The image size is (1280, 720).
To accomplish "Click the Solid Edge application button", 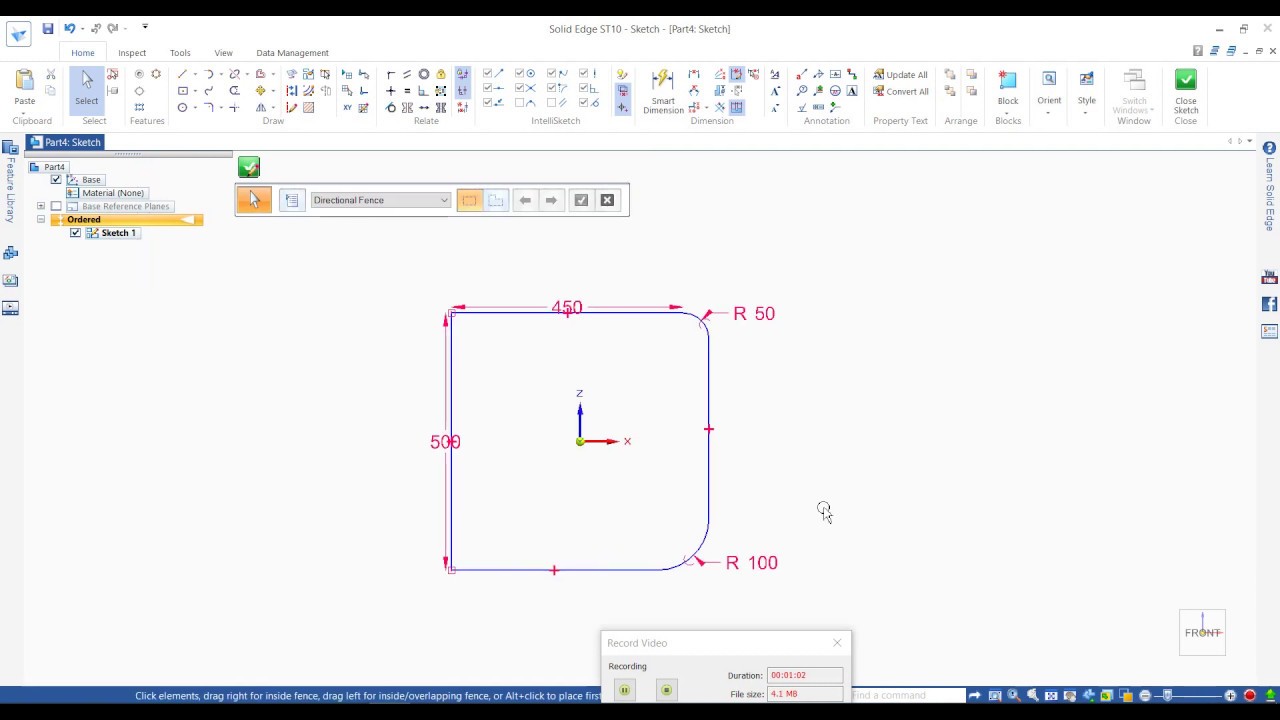I will tap(18, 34).
